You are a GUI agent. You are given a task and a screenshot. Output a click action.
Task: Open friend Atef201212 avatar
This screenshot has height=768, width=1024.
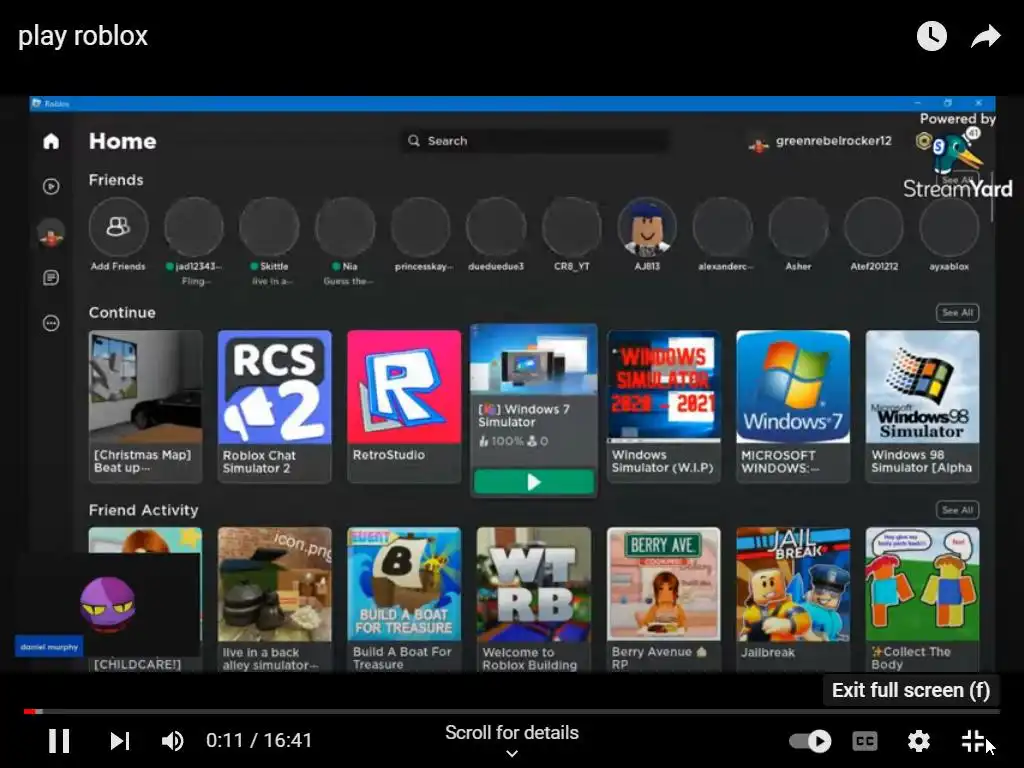(874, 227)
